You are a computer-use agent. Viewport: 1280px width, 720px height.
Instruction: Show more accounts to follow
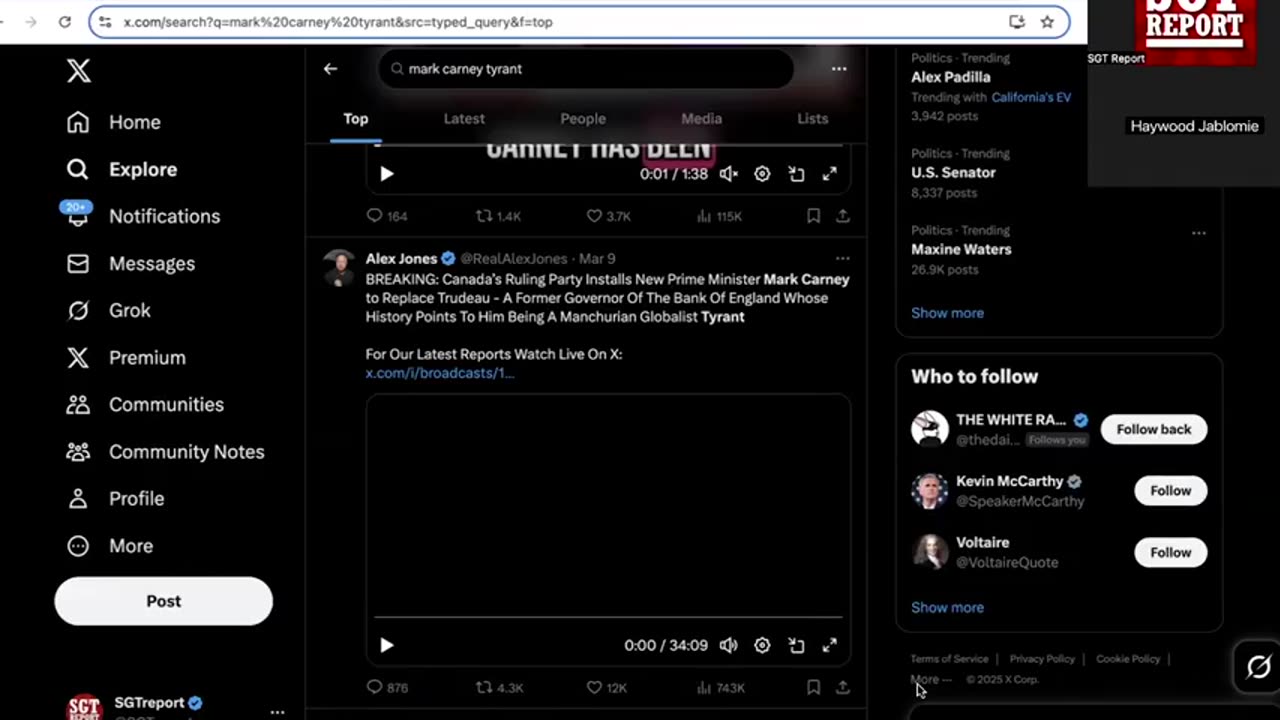point(947,607)
